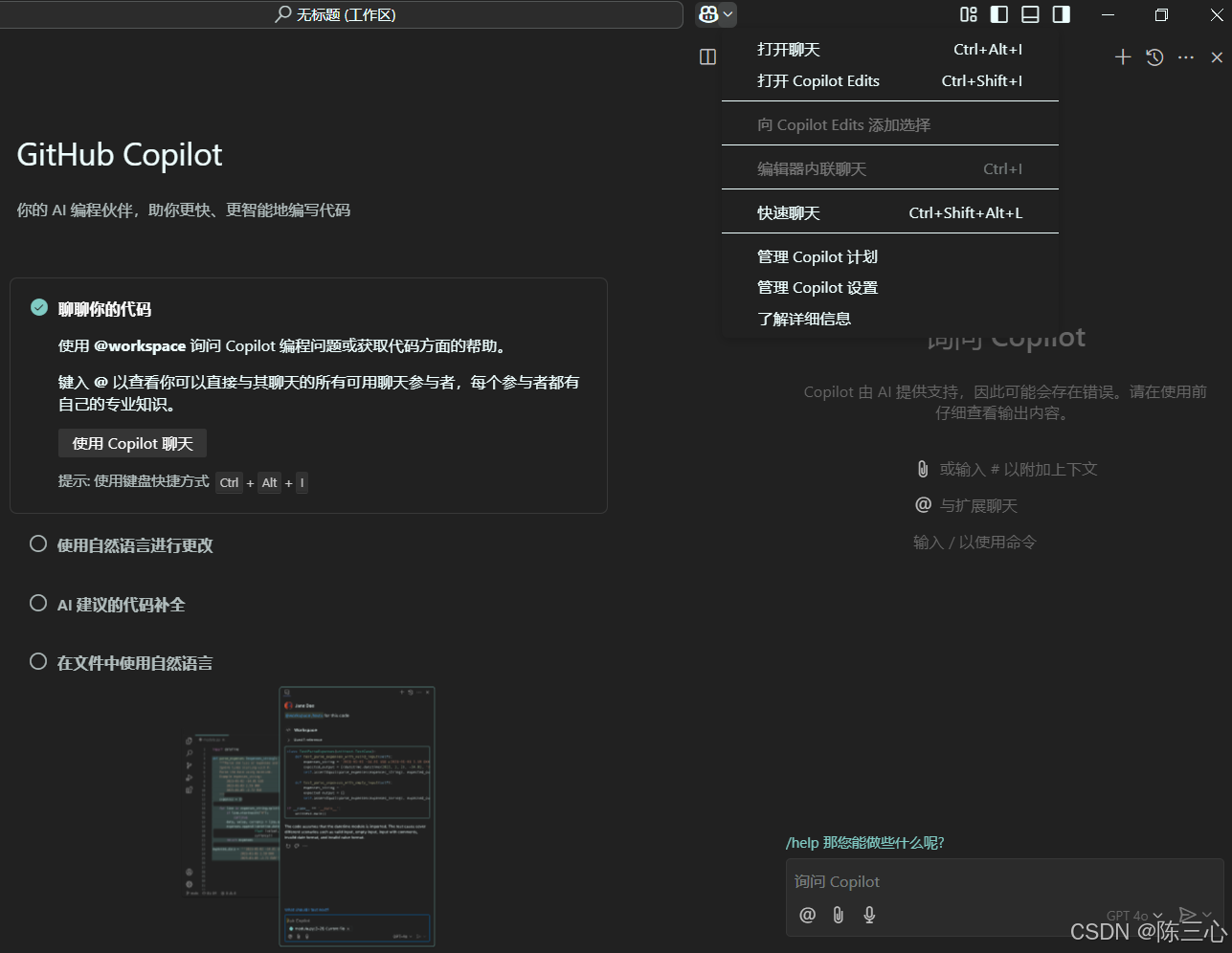Select the AI 建议的代码补全 step circle
This screenshot has height=953, width=1232.
click(38, 603)
